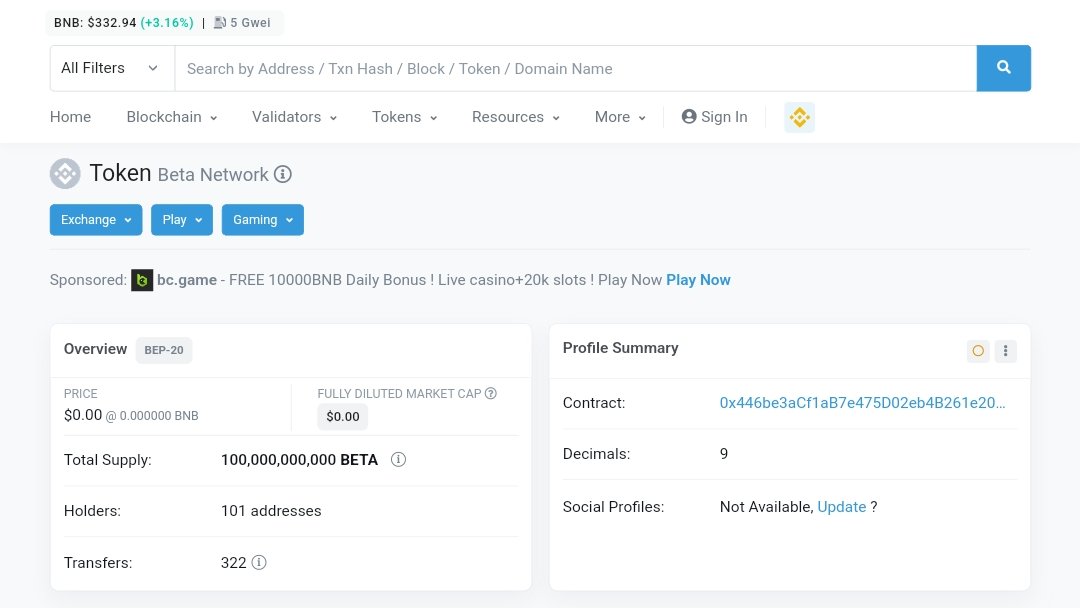This screenshot has width=1080, height=608.
Task: Click the Fully Diluted Market Cap help icon
Action: pyautogui.click(x=490, y=393)
